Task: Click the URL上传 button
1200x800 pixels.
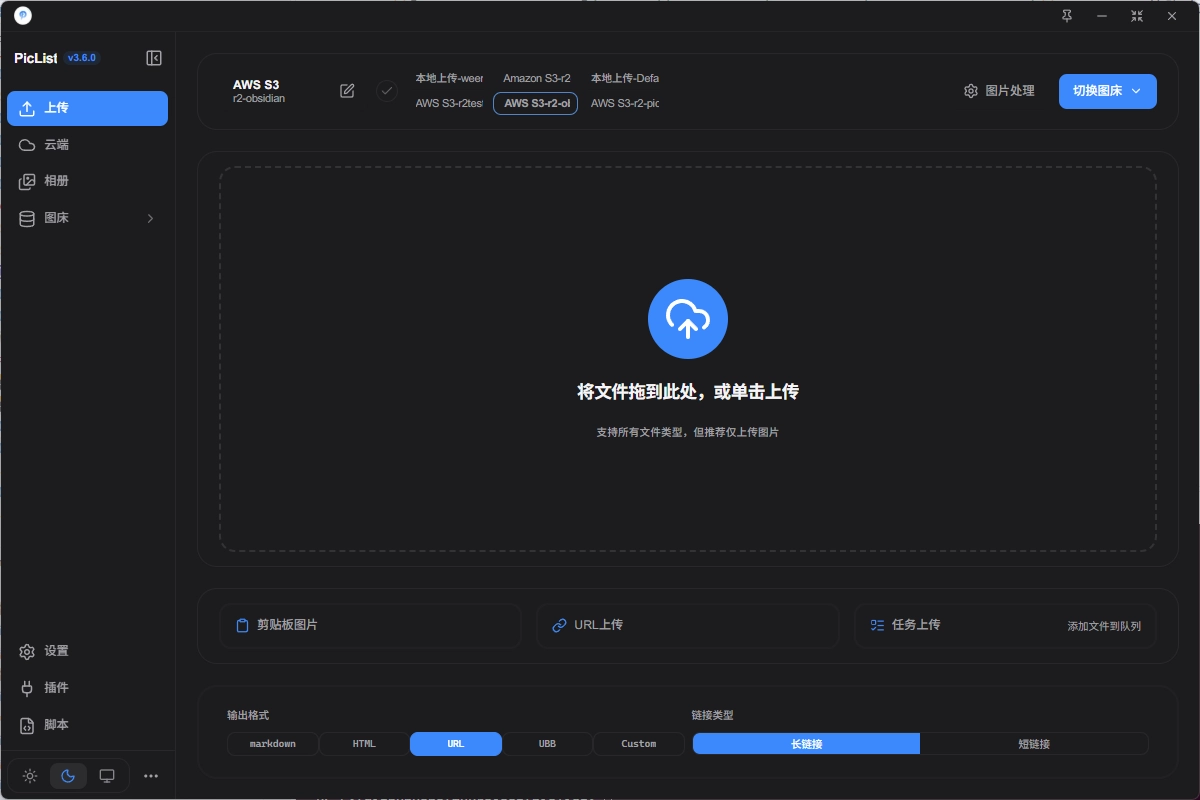Action: (x=688, y=625)
